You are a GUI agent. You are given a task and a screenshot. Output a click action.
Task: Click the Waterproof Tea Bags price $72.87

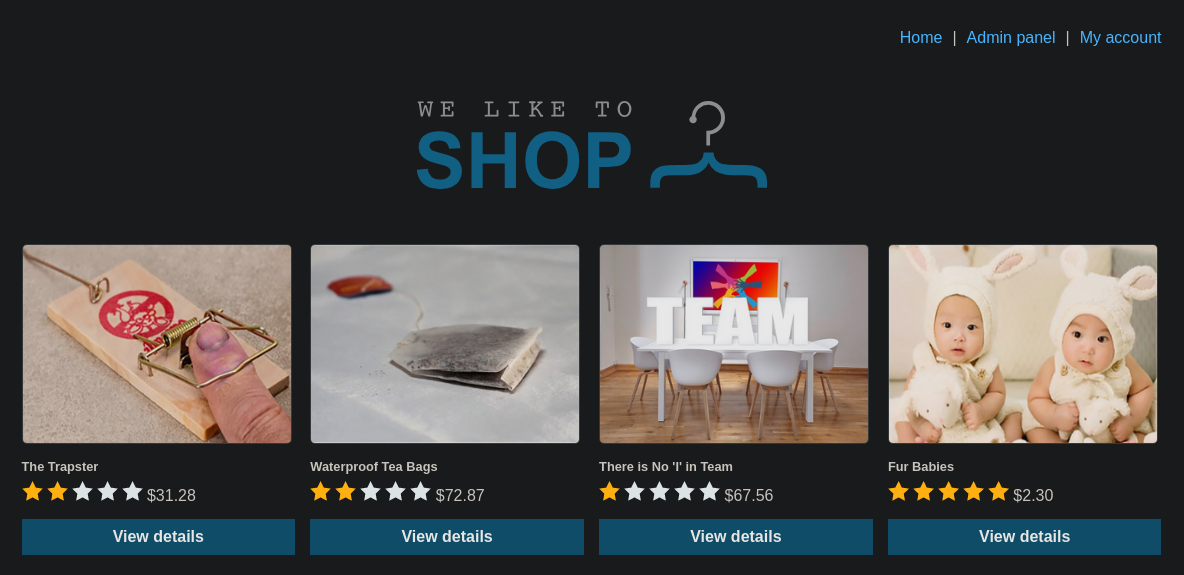point(460,496)
